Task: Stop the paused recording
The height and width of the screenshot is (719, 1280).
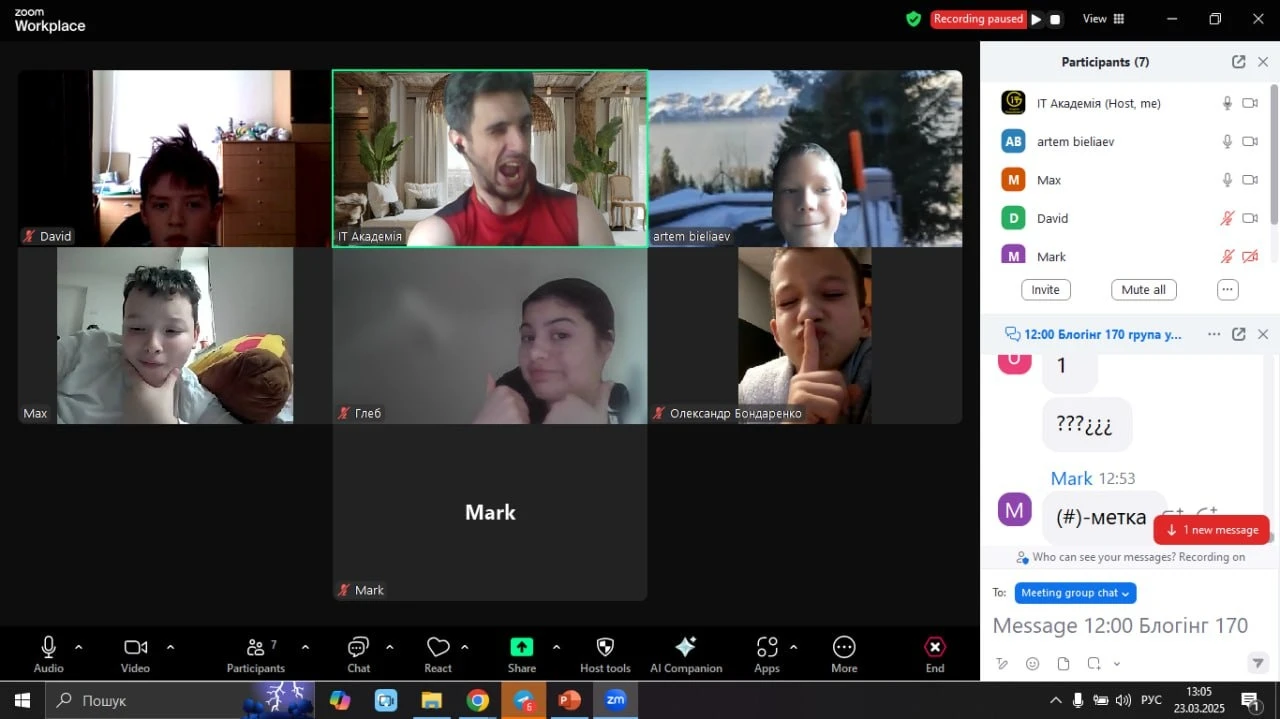Action: click(1055, 19)
